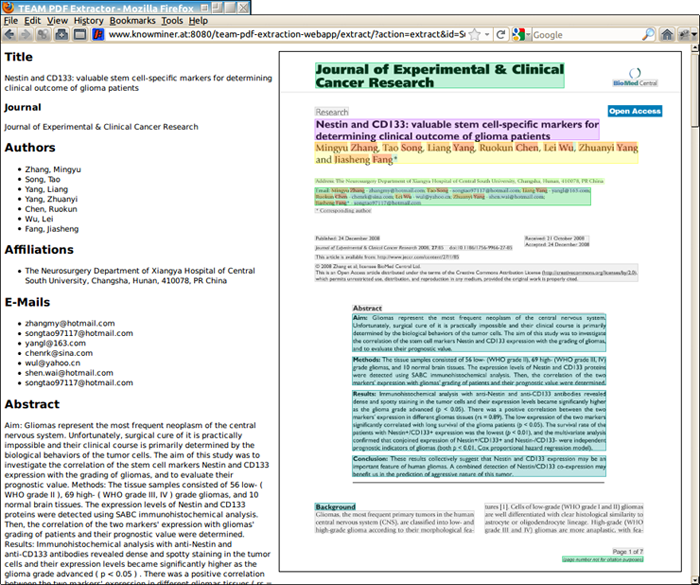Select author 'Song, Tao' in the list
The height and width of the screenshot is (585, 700).
42,179
